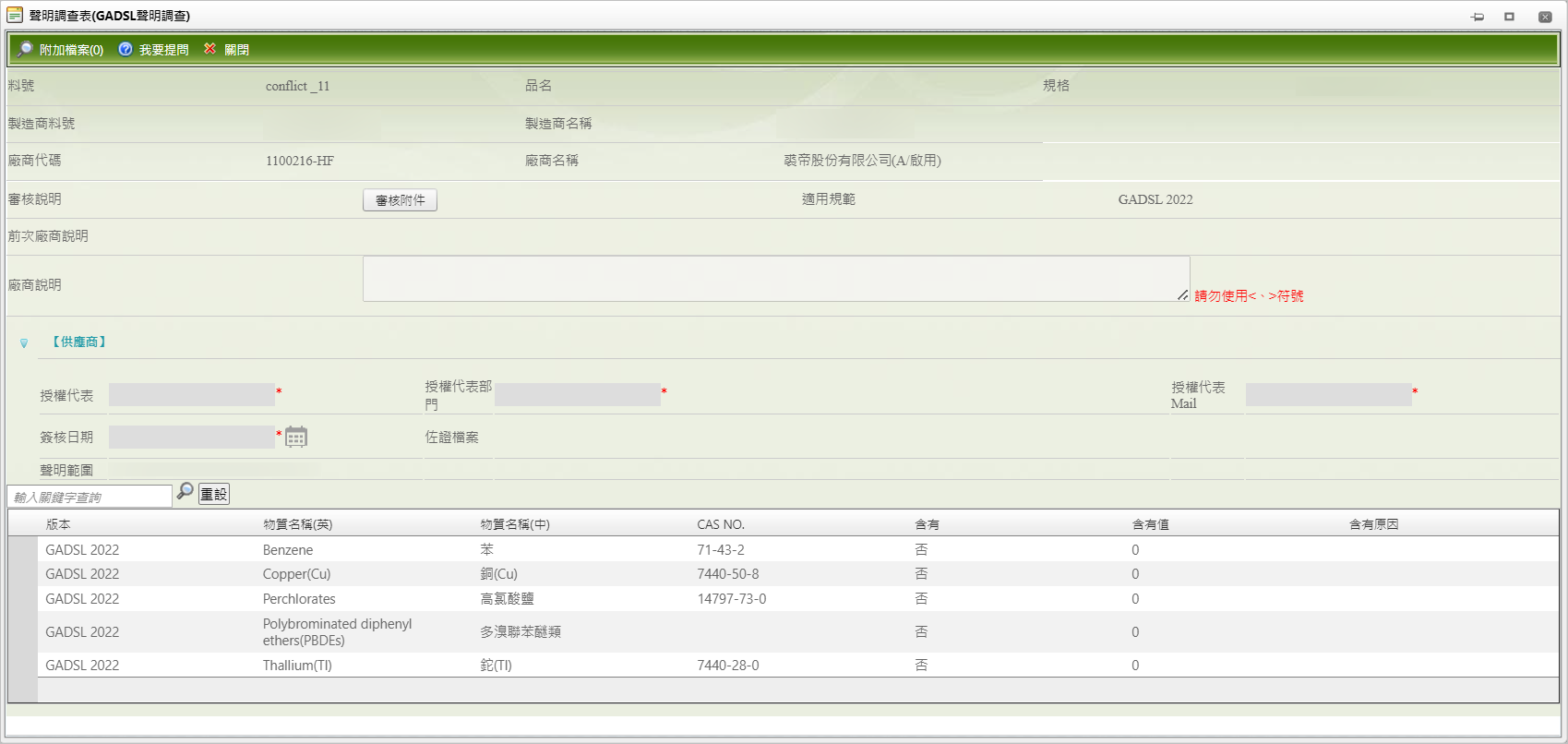This screenshot has height=744, width=1568.
Task: Sort by 物質名稱(英) column header
Action: click(x=297, y=524)
